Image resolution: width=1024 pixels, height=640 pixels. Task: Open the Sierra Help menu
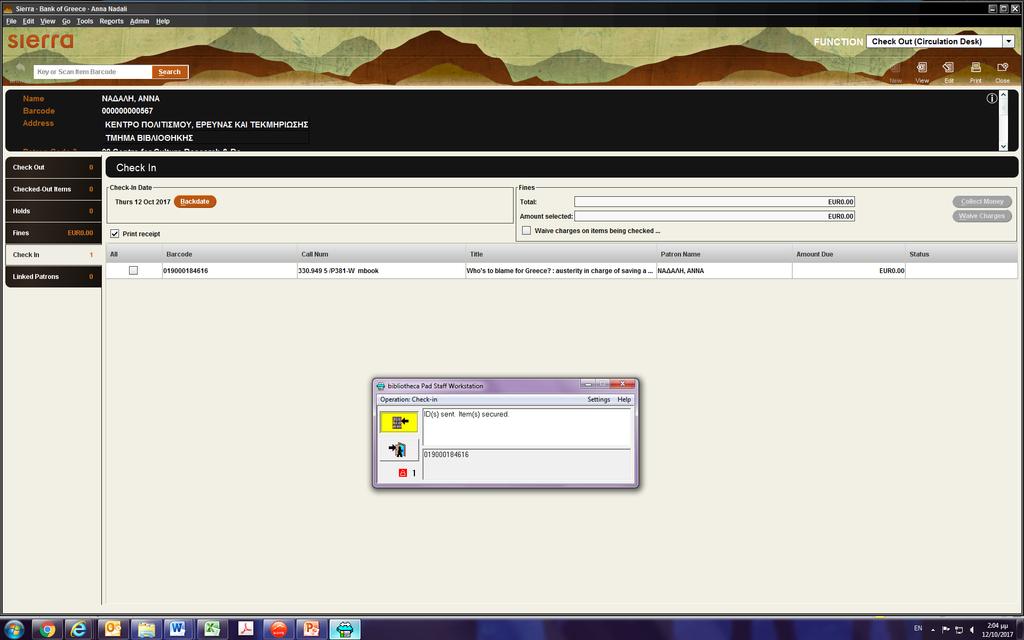[x=163, y=21]
